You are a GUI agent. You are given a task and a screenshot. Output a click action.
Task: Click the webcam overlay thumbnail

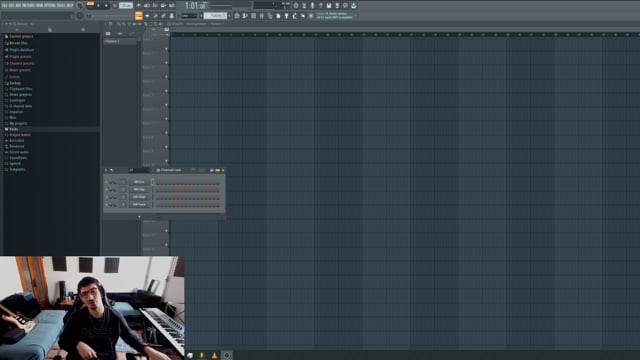pos(92,308)
